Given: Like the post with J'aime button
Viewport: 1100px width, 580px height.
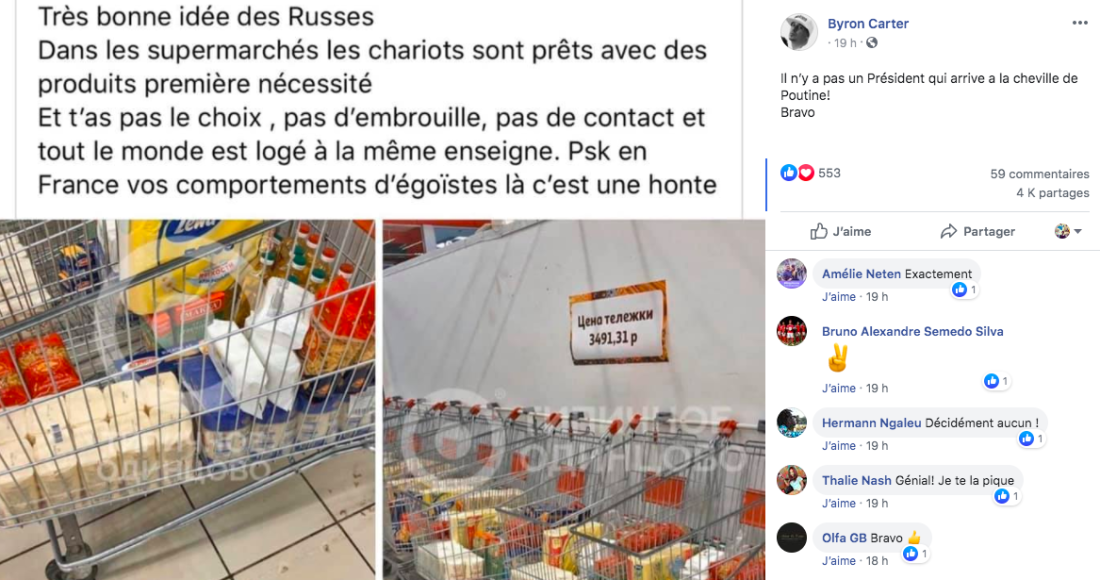Looking at the screenshot, I should pyautogui.click(x=840, y=231).
